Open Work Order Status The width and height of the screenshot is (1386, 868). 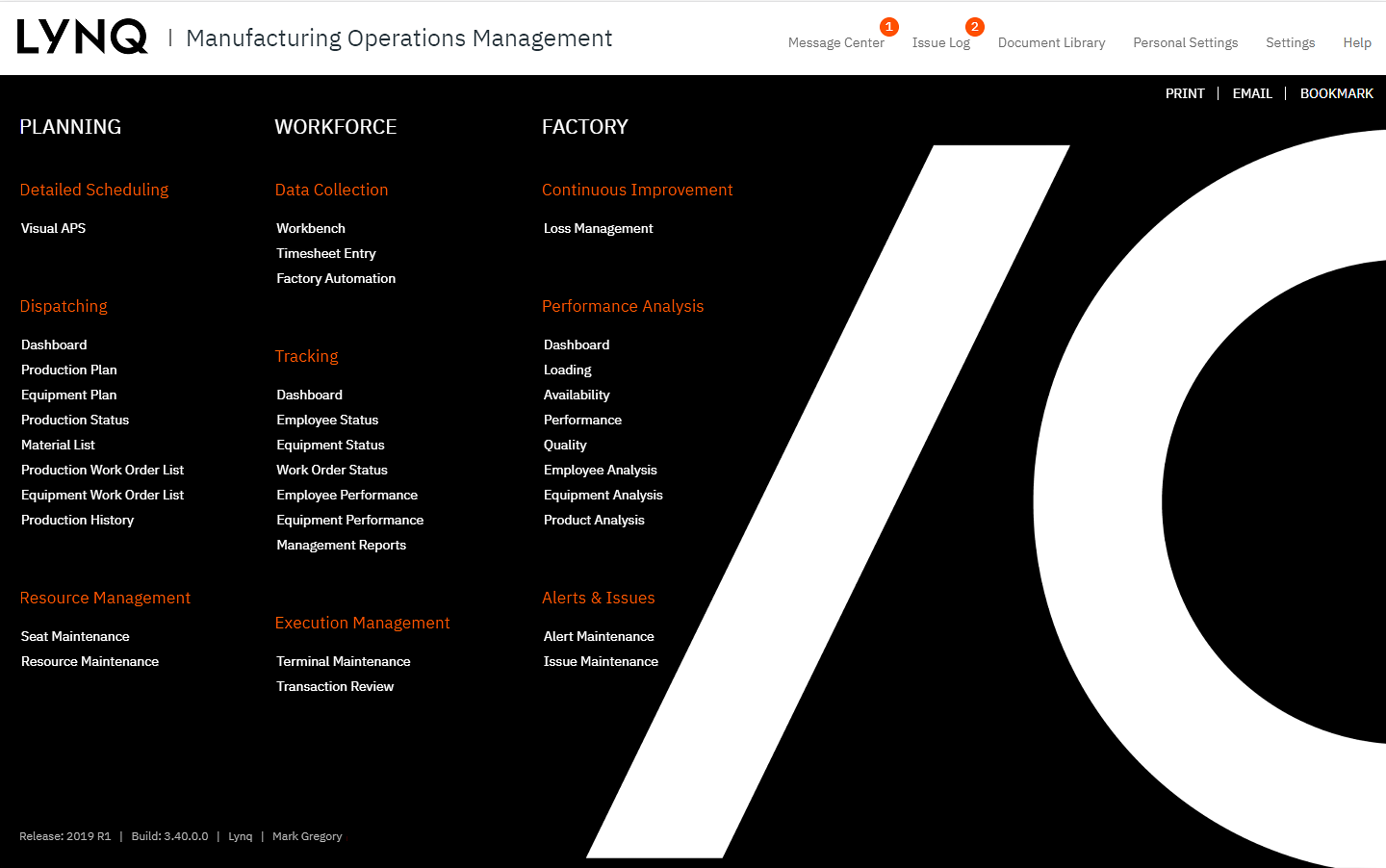(x=332, y=470)
